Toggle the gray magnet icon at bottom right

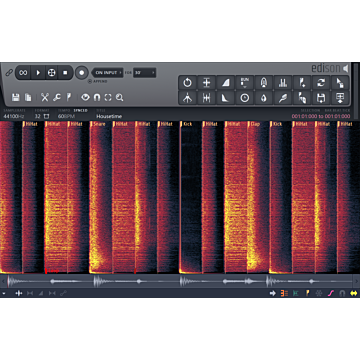pos(342,293)
